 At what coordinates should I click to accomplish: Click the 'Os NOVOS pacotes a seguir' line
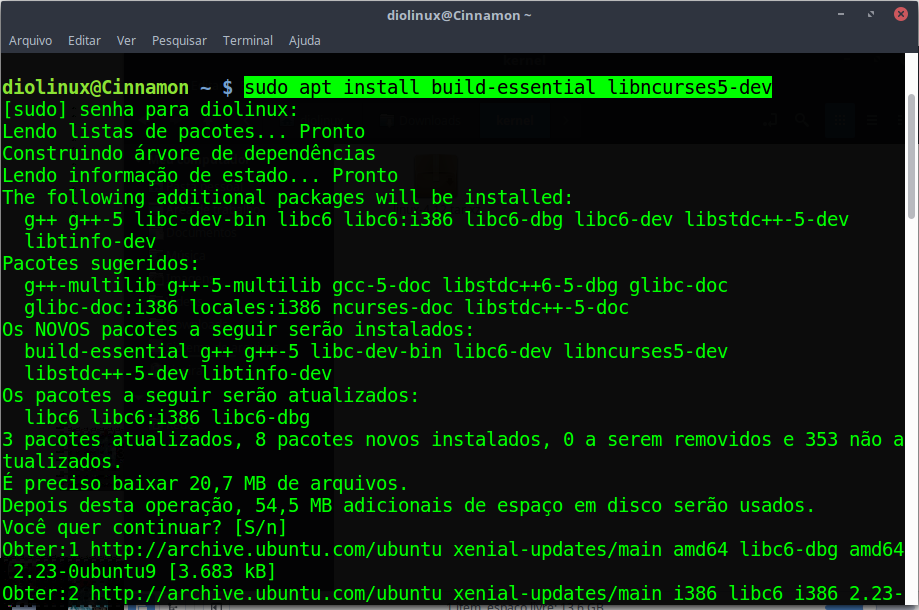pos(238,329)
